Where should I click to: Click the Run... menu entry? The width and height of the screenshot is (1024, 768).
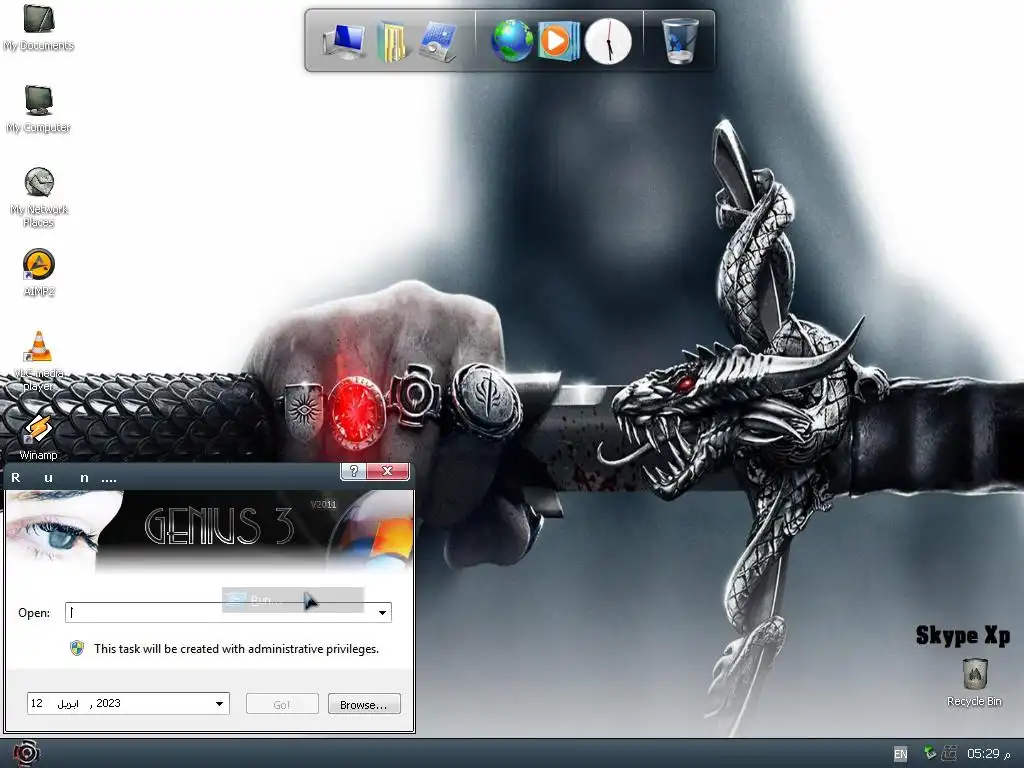[293, 600]
